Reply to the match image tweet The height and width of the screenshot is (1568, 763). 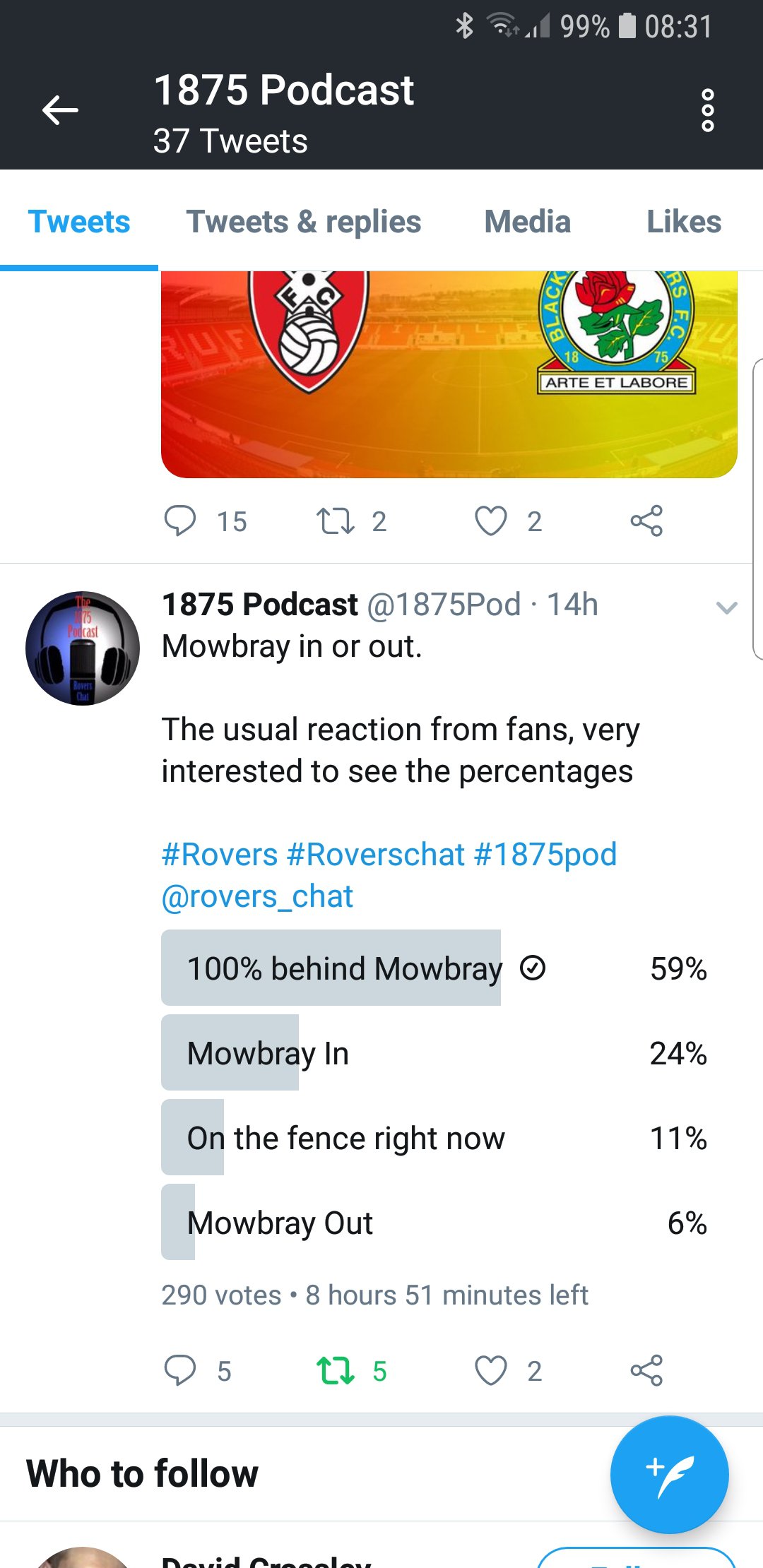tap(180, 521)
